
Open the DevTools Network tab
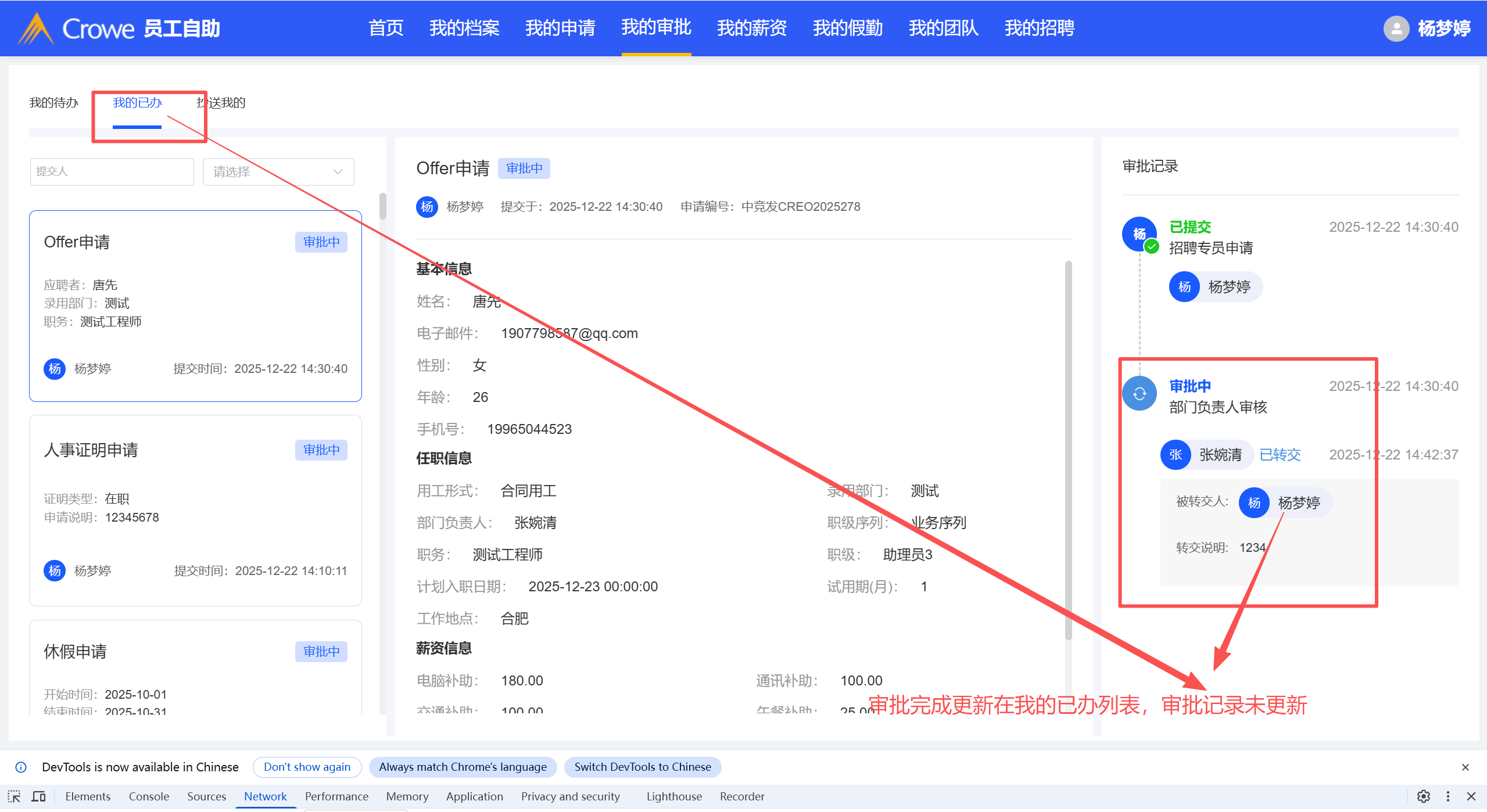265,796
